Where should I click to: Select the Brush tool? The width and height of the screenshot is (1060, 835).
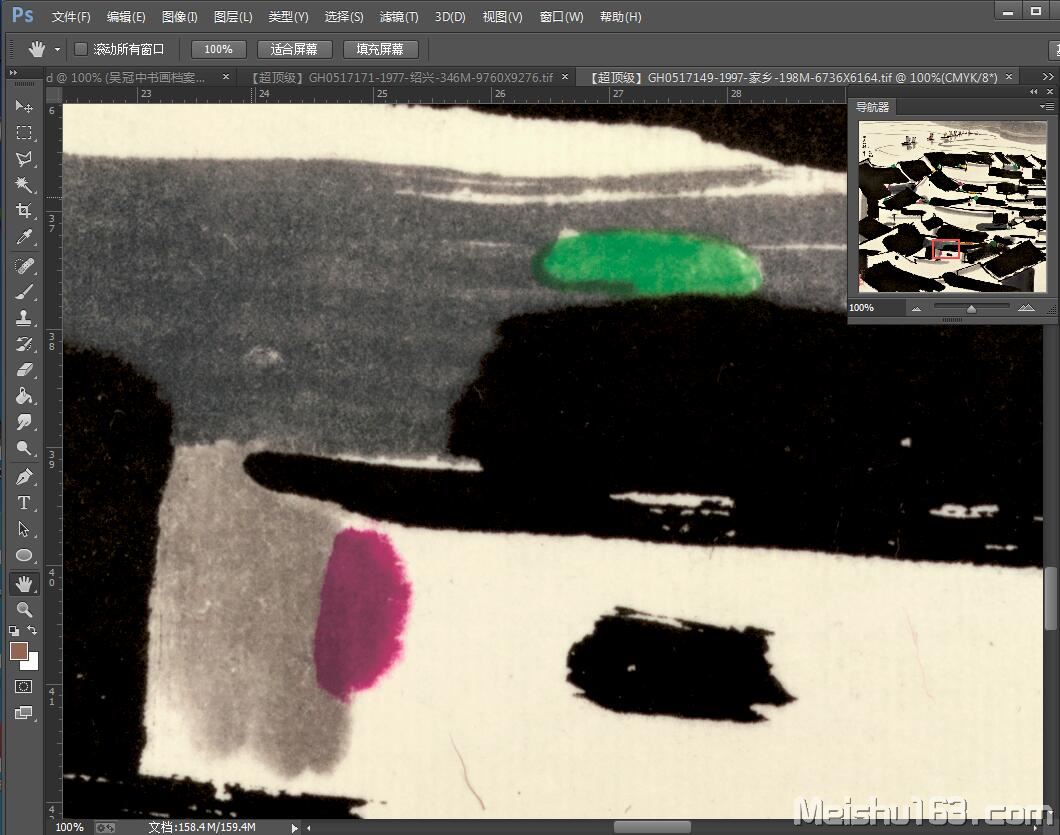click(24, 292)
